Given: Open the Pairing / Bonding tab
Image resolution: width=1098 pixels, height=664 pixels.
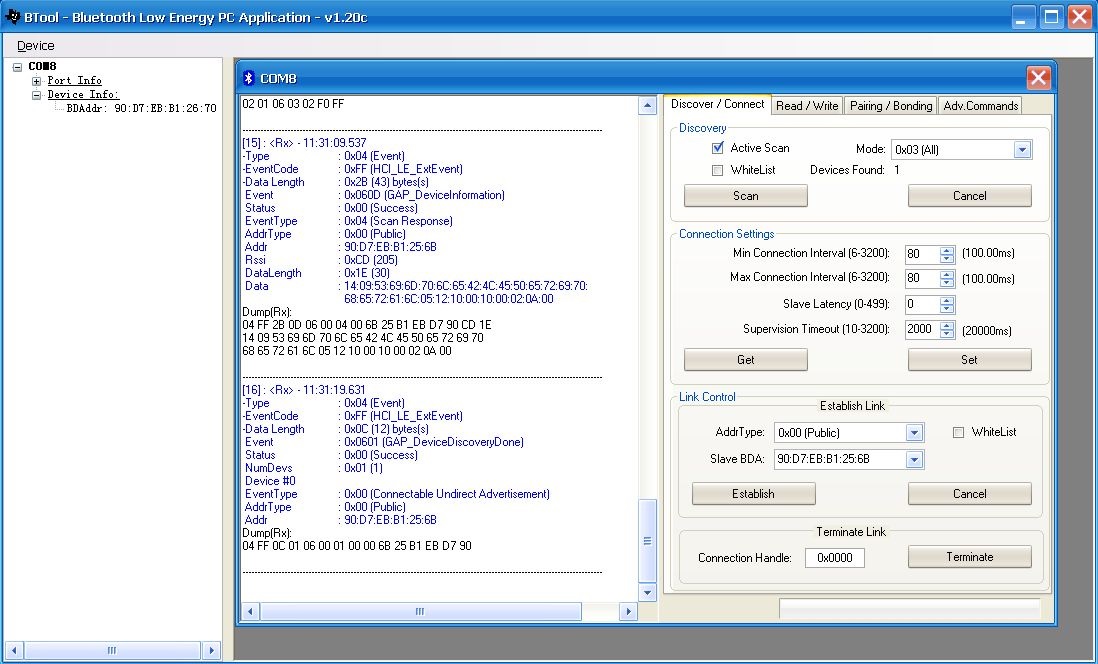Looking at the screenshot, I should pos(891,106).
